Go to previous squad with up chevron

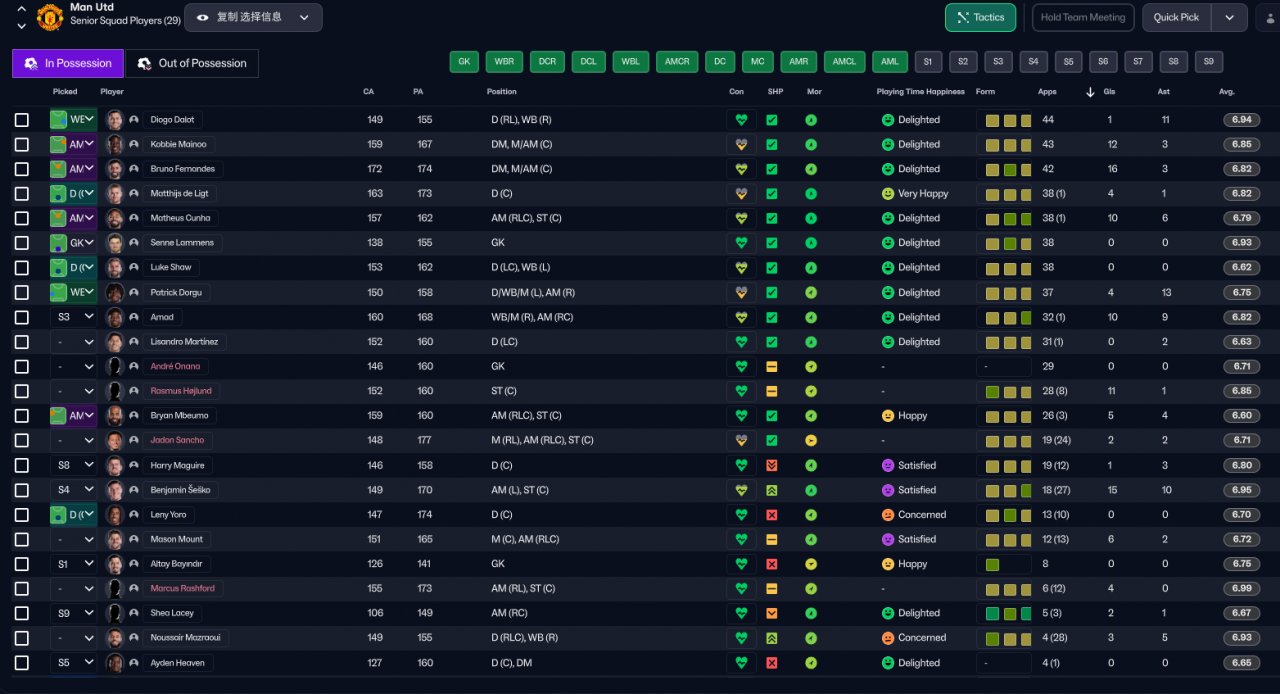21,9
